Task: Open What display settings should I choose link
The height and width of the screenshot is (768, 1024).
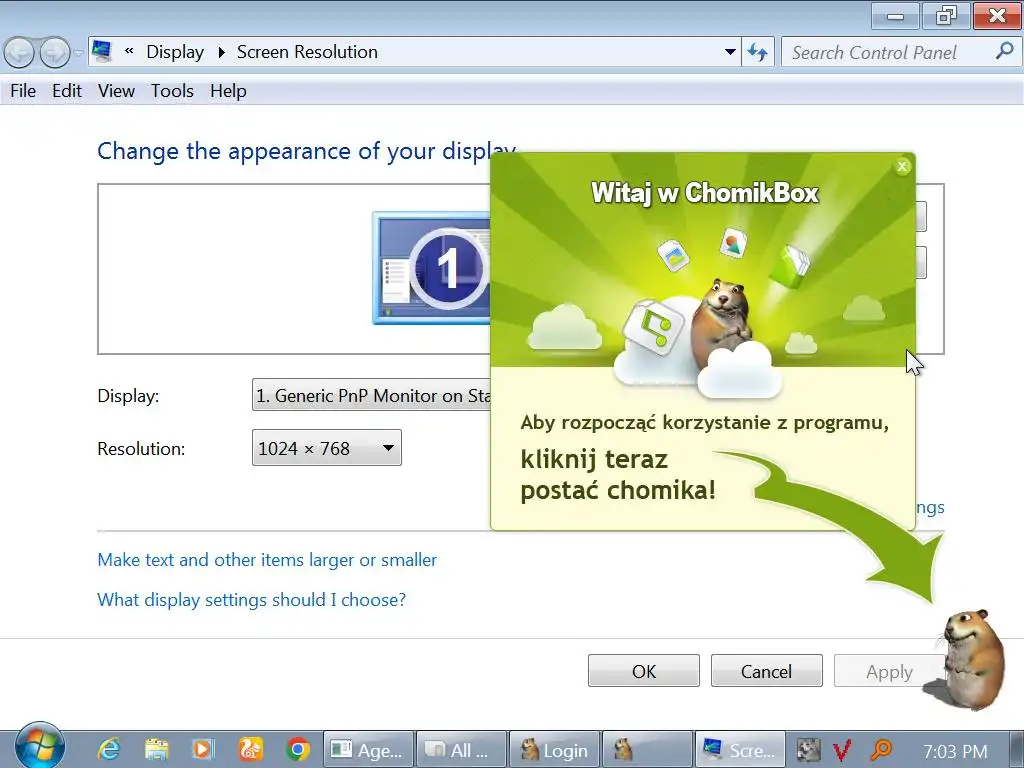Action: (x=251, y=600)
